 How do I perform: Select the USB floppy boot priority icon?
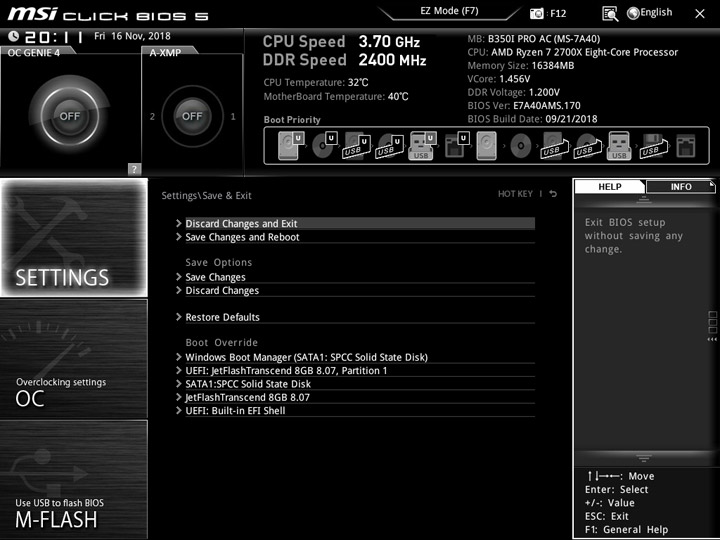coord(654,146)
